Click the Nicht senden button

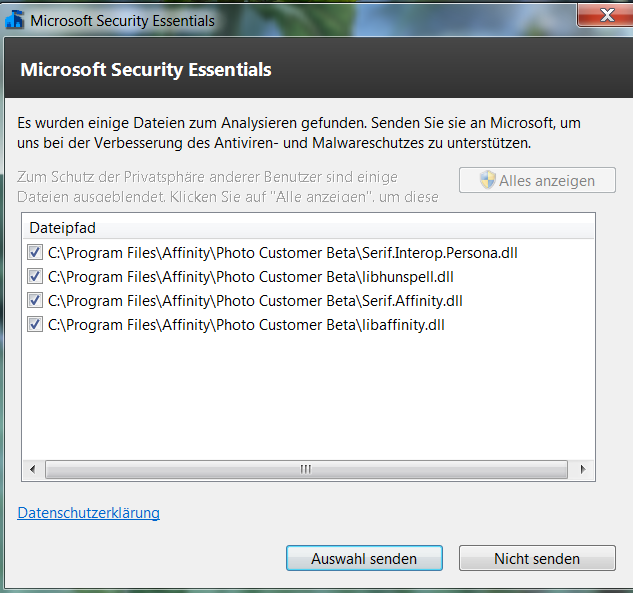click(537, 558)
